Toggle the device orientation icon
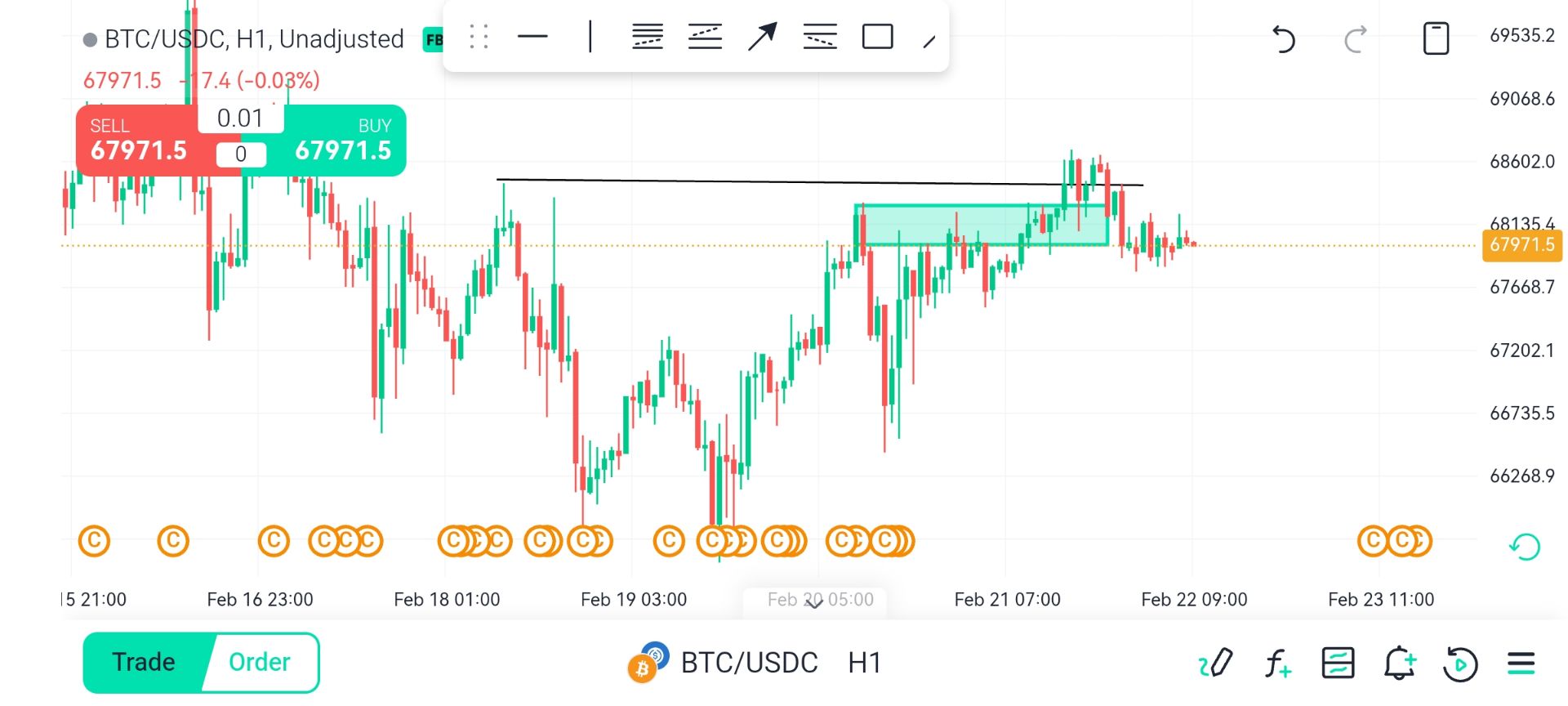The image size is (1568, 706). [1436, 38]
